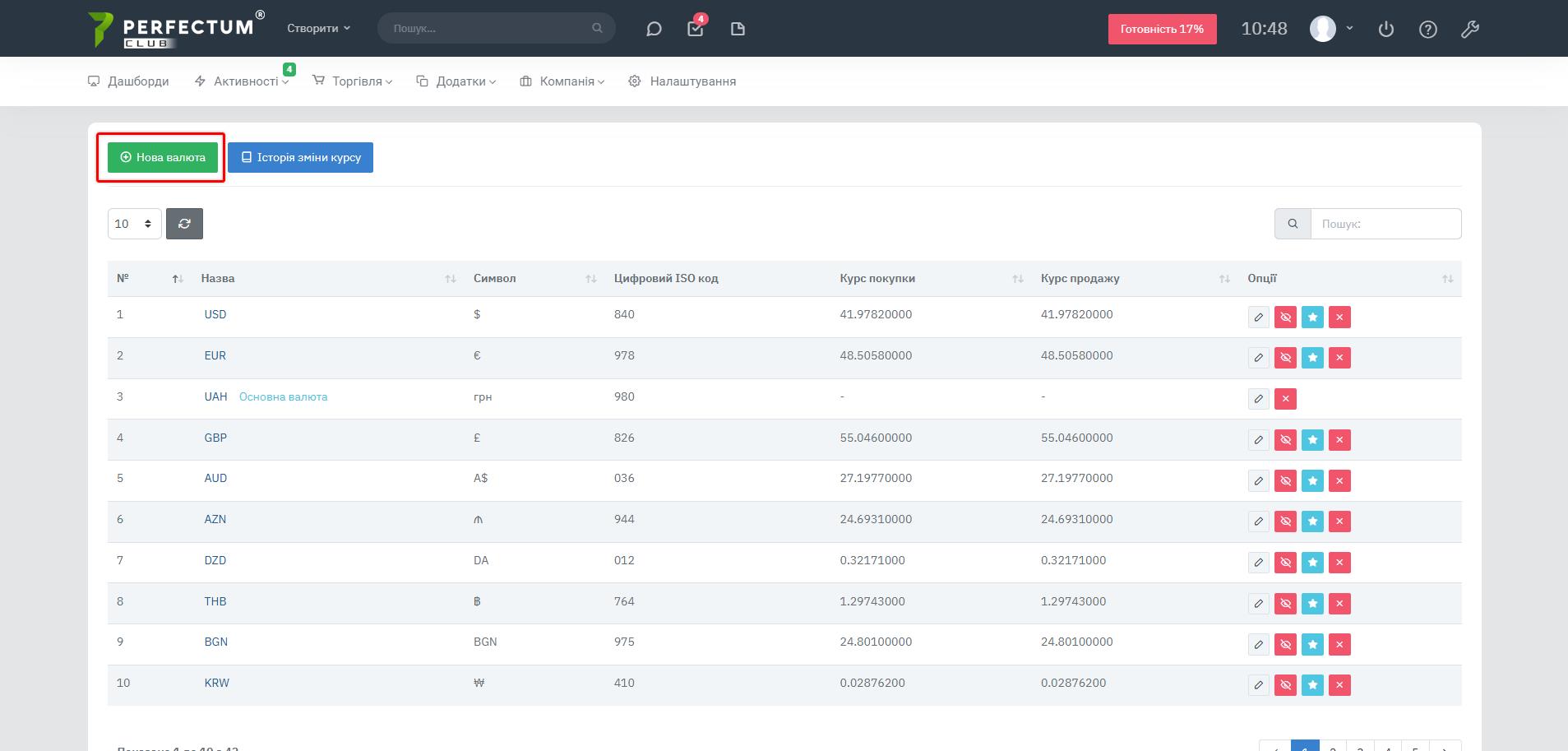Open the Налаштування menu item
The width and height of the screenshot is (1568, 751).
click(682, 81)
